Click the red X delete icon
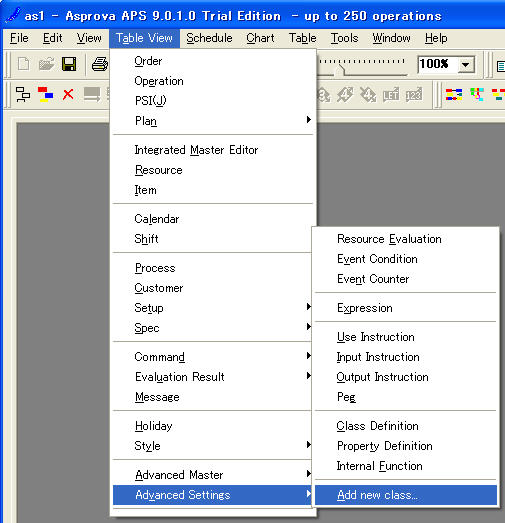Image resolution: width=505 pixels, height=523 pixels. [x=68, y=94]
